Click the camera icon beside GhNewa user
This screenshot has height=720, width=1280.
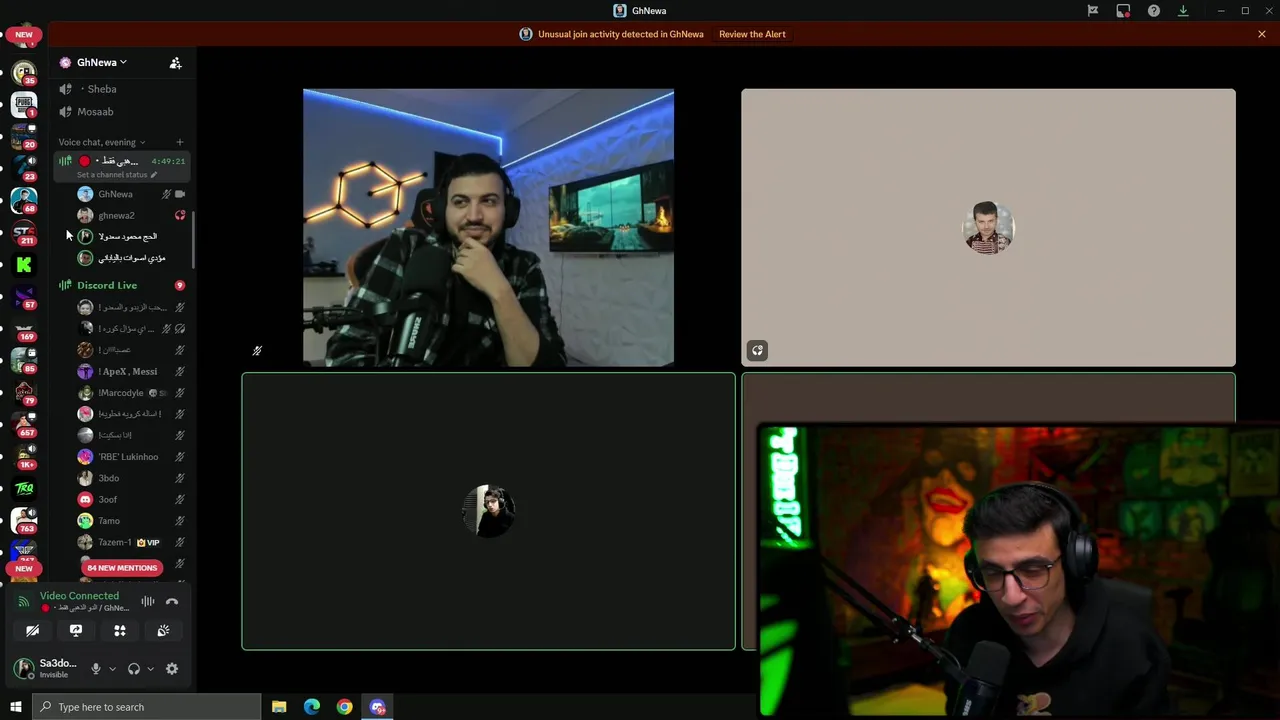click(x=180, y=194)
